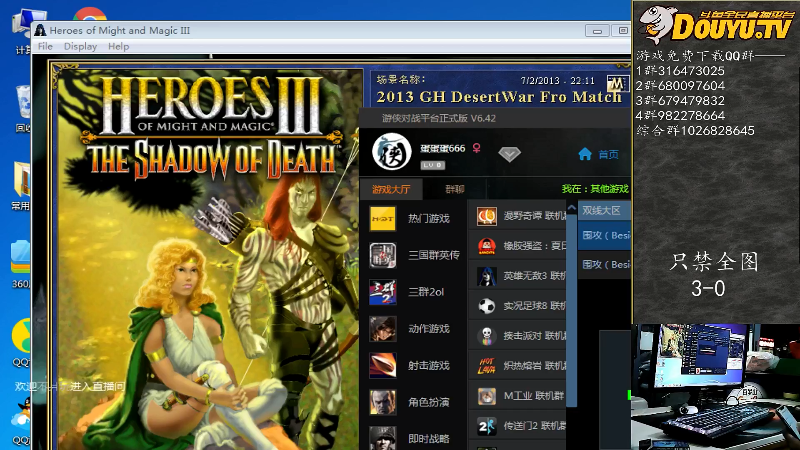Click the 漫野奇谭 game icon

click(x=487, y=216)
